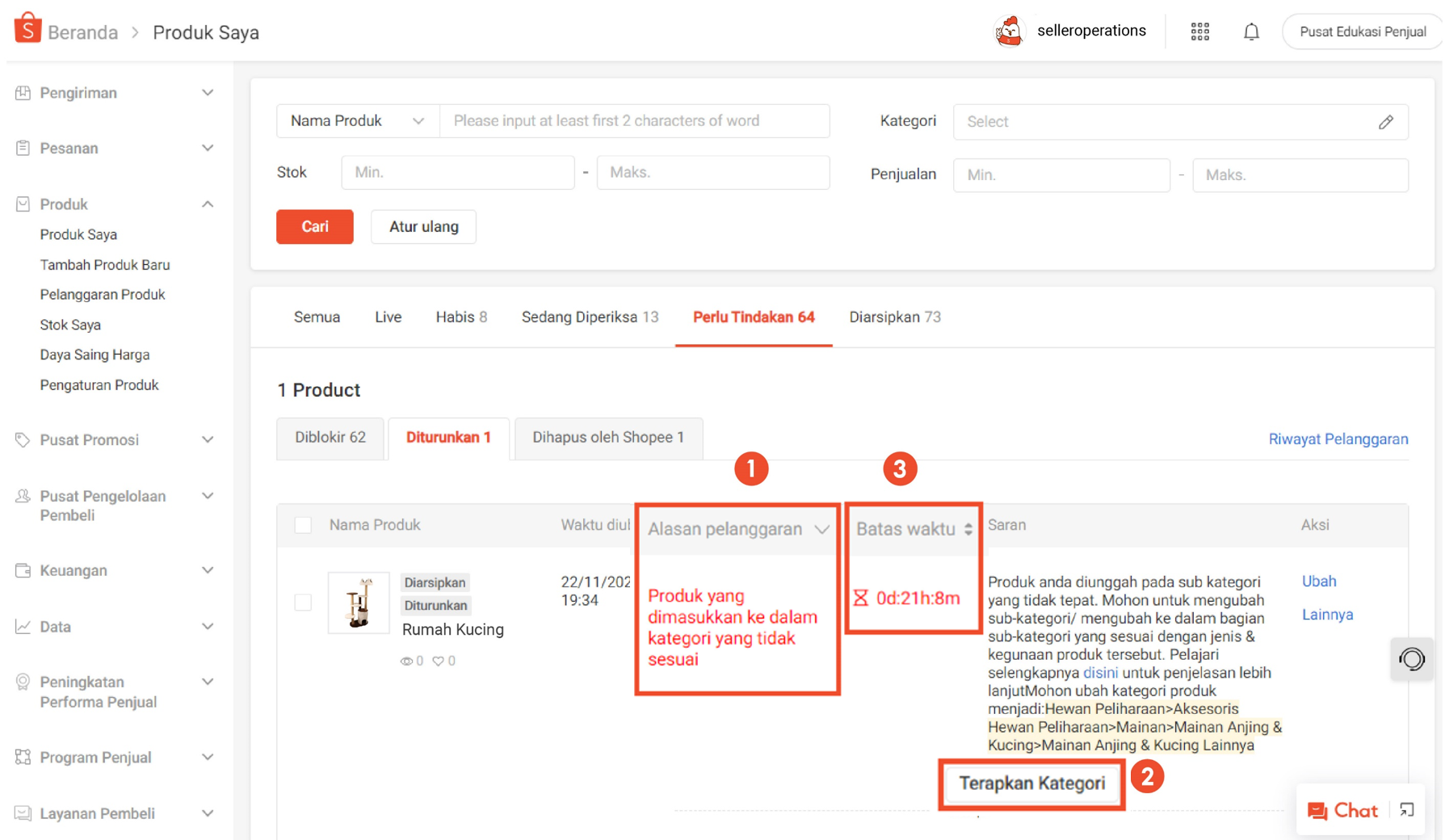This screenshot has width=1445, height=840.
Task: Open the Nama Produk search type dropdown
Action: [x=358, y=121]
